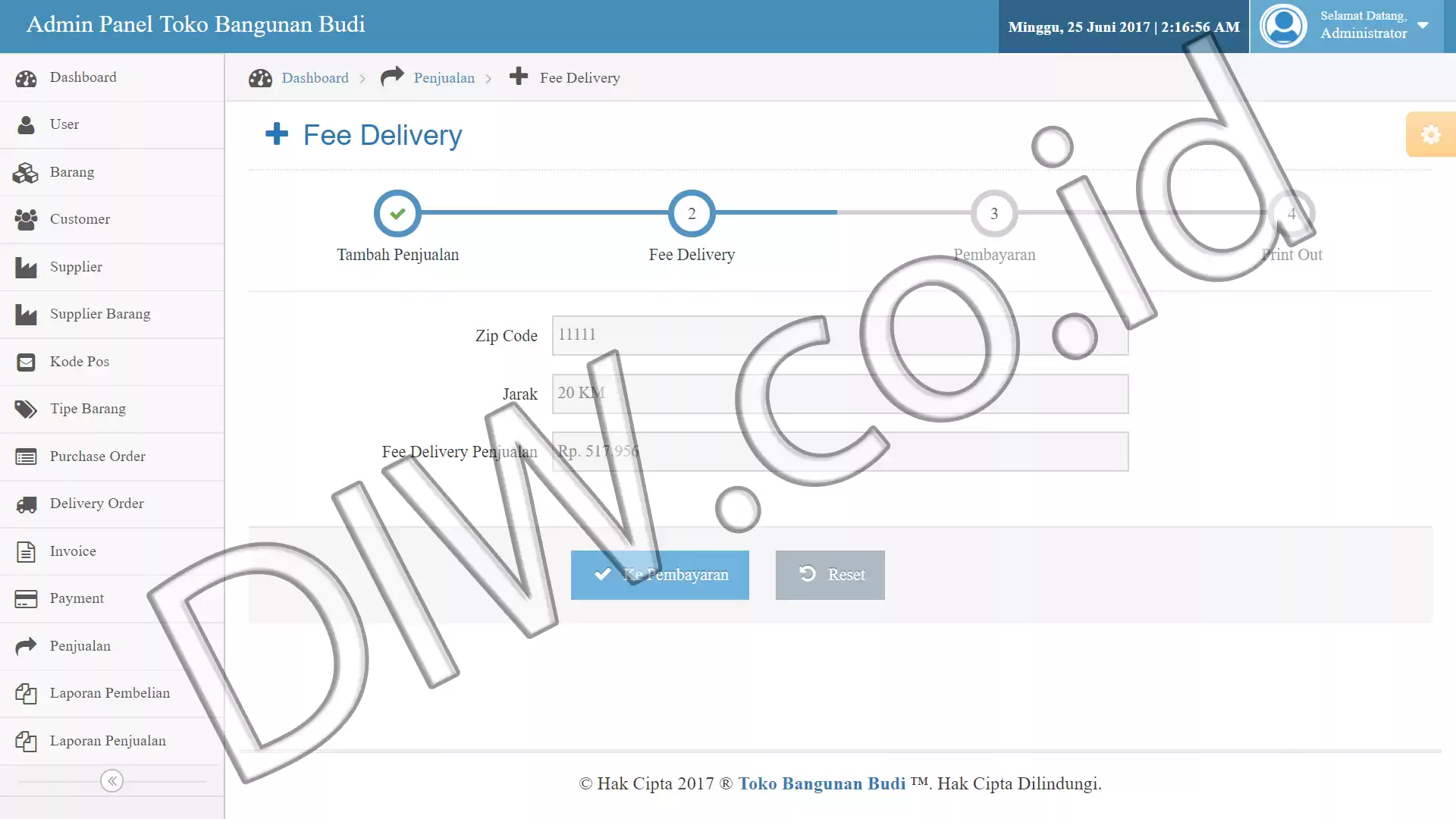Click the Supplier factory icon
The image size is (1456, 819).
click(x=26, y=268)
